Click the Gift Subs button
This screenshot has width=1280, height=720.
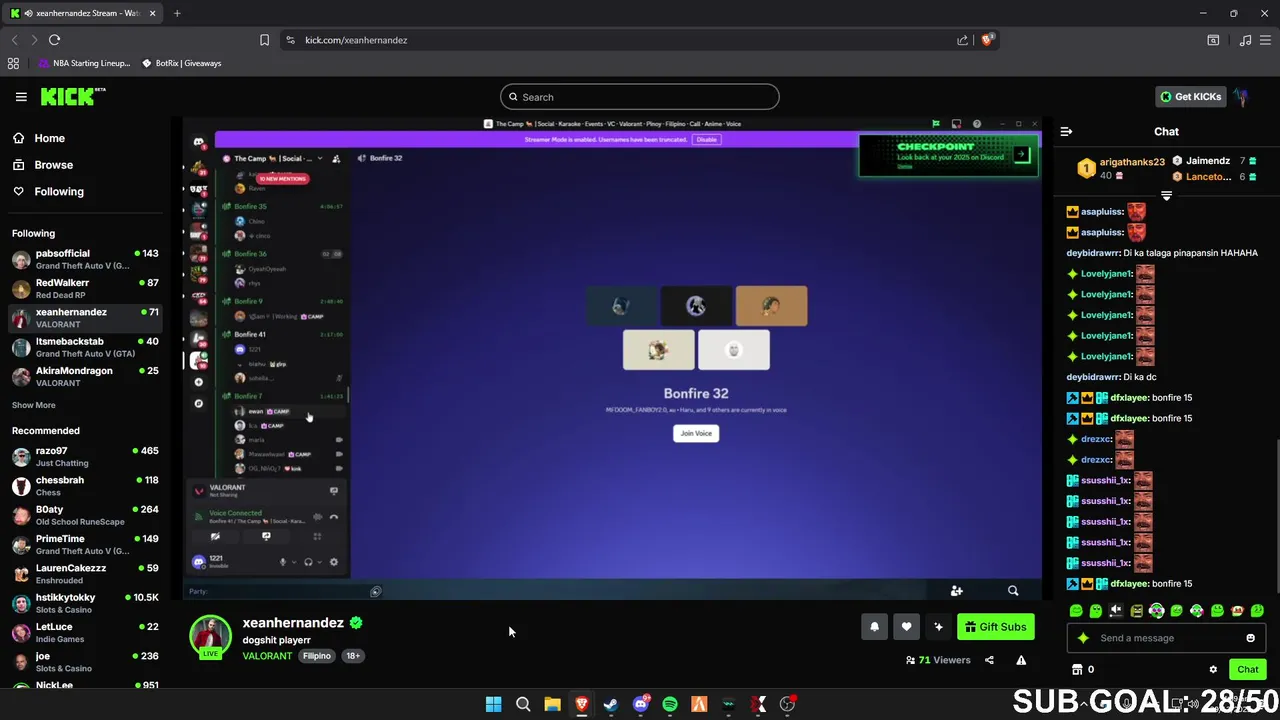pos(996,627)
